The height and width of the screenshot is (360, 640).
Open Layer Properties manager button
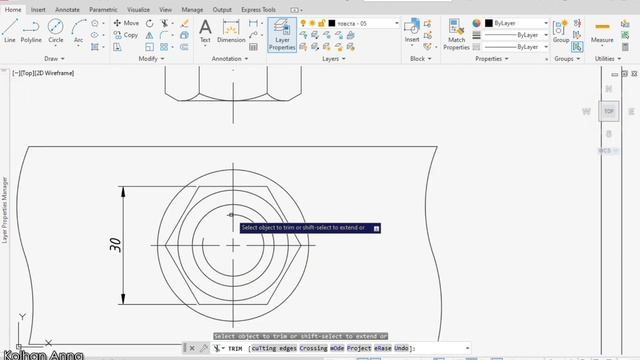pyautogui.click(x=282, y=35)
